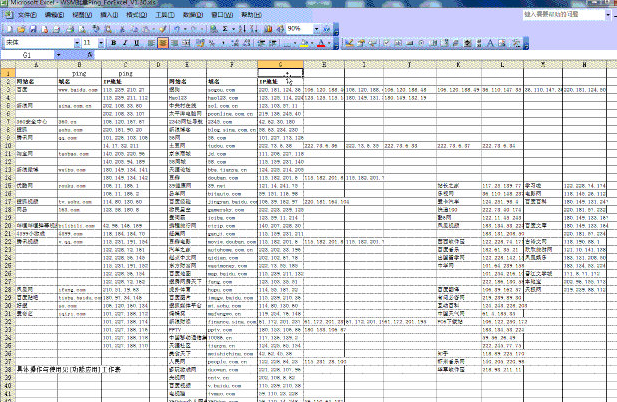The image size is (617, 402).
Task: Open the Fill Color dropdown arrow
Action: click(312, 42)
